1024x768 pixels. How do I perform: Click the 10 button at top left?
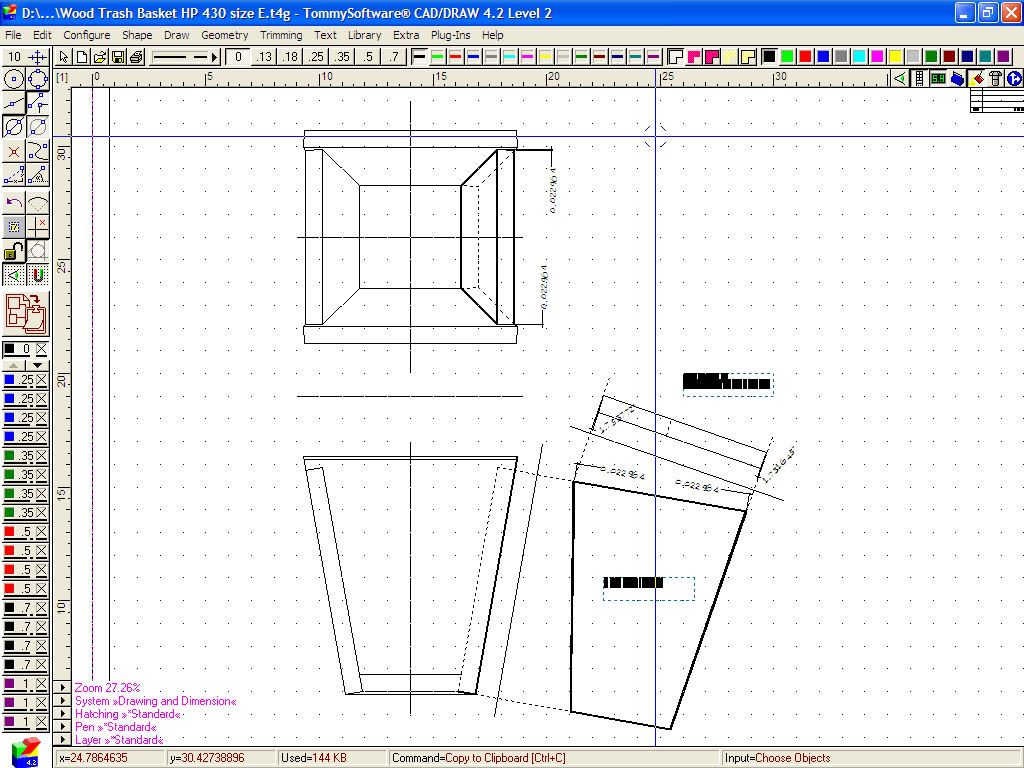point(14,57)
